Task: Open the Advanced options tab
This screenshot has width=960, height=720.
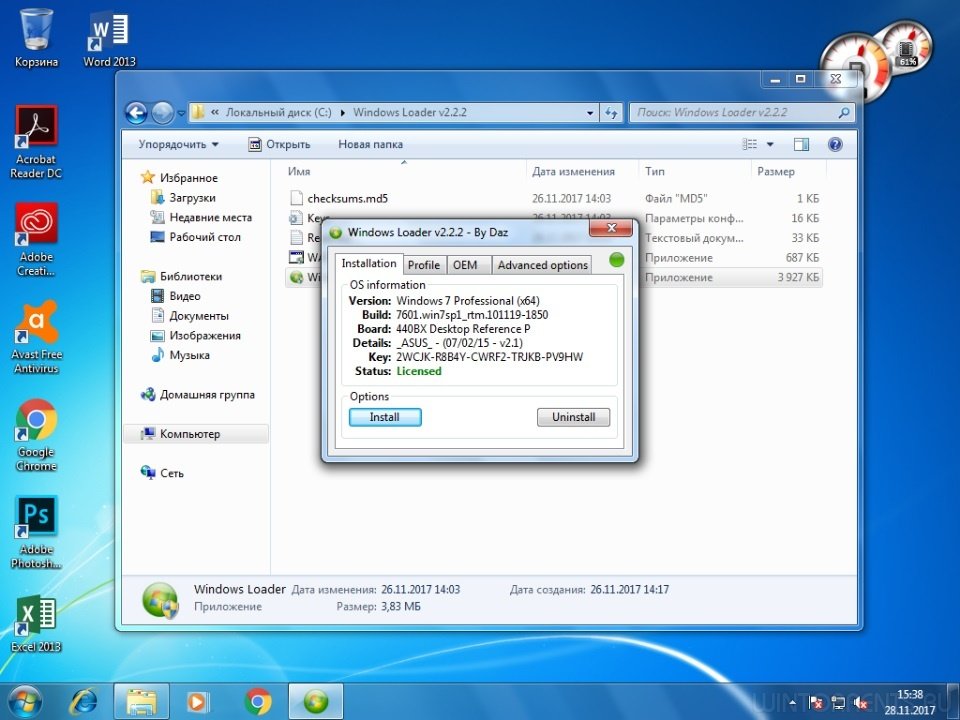Action: click(x=542, y=265)
